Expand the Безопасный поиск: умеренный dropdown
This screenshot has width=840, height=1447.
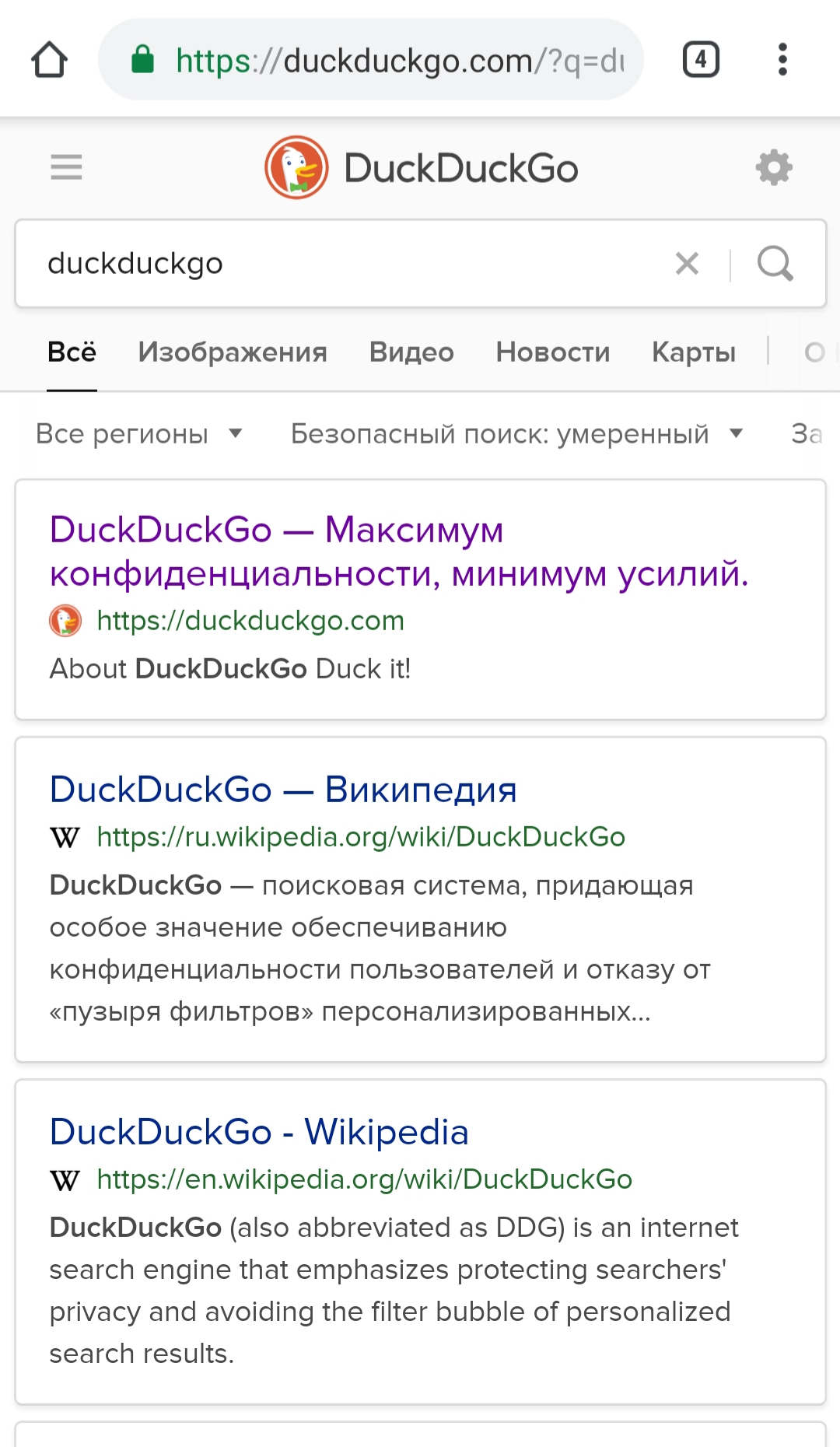click(516, 433)
